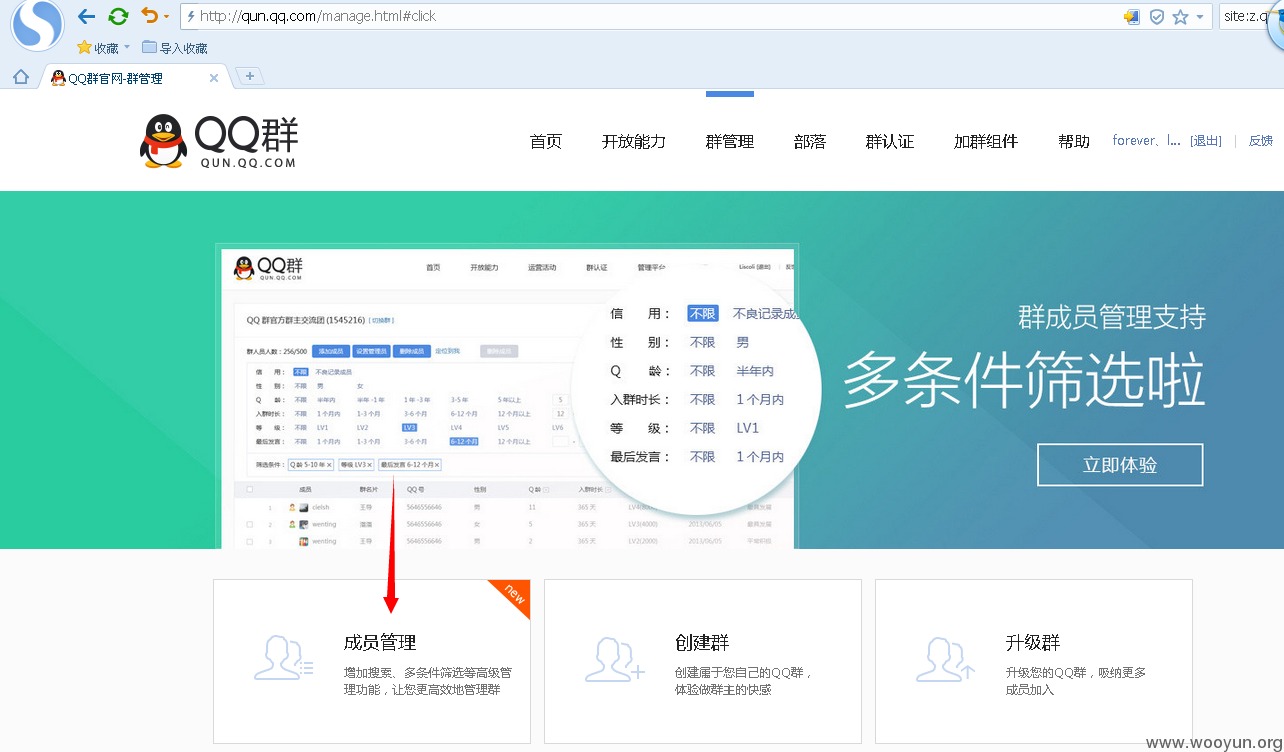This screenshot has width=1284, height=752.
Task: Open the dropdown beside the undo arrow
Action: coord(167,17)
